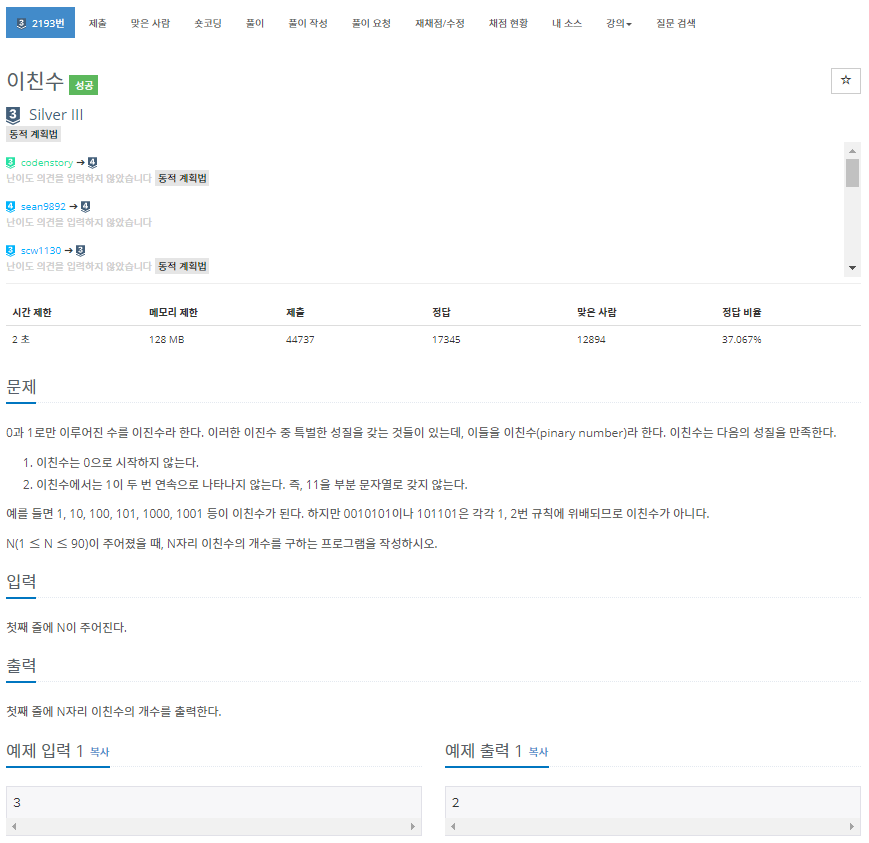Switch to the 숏코딩 tab
The width and height of the screenshot is (869, 843).
pyautogui.click(x=208, y=23)
